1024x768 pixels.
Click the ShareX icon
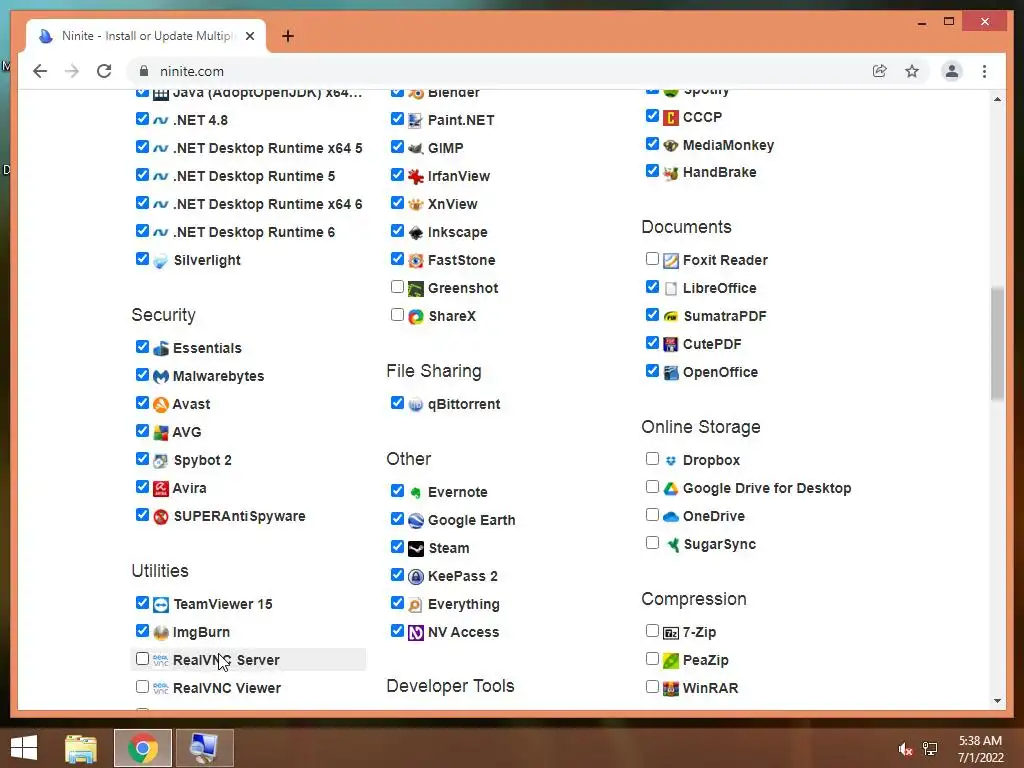[416, 317]
